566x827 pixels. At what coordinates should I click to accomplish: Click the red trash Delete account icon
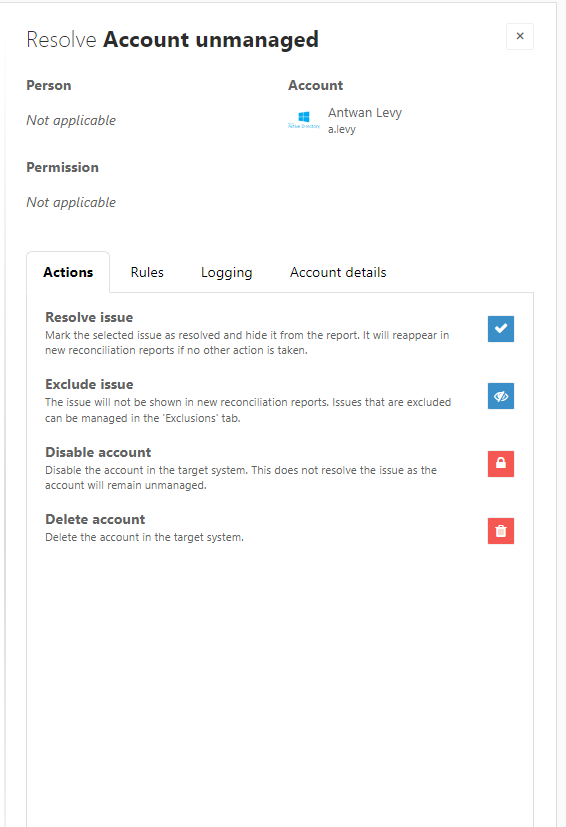click(501, 531)
